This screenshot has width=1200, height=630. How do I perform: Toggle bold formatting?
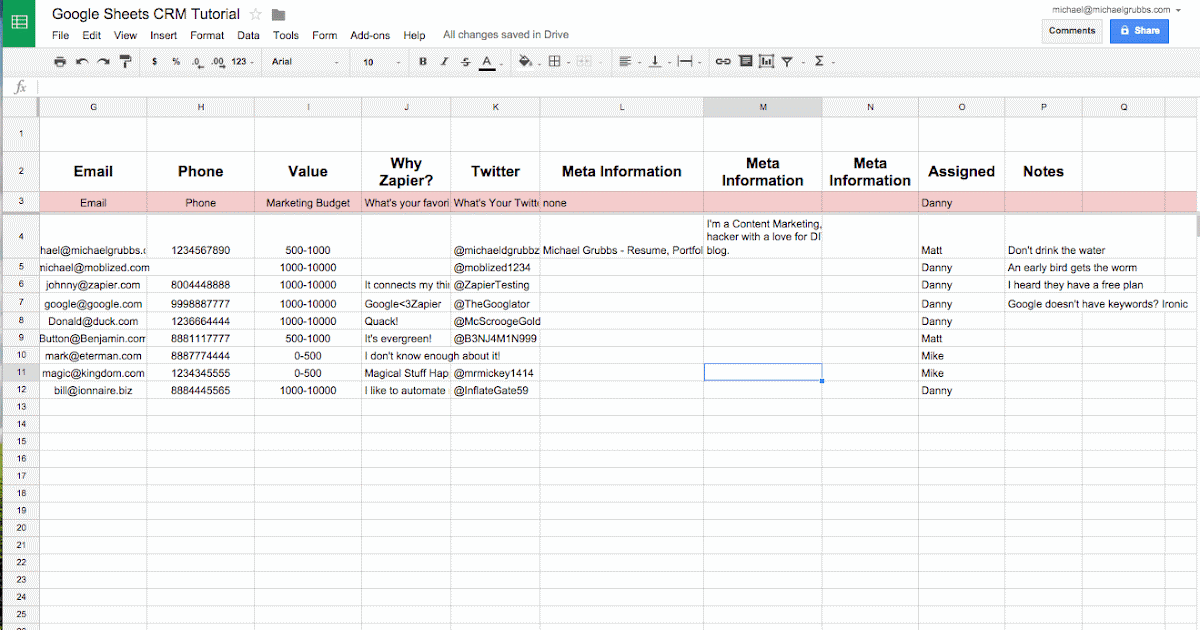422,62
